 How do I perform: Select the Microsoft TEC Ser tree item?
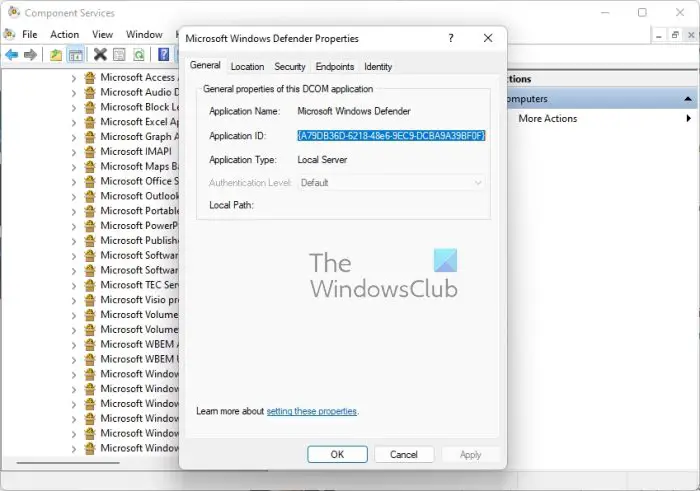click(139, 285)
